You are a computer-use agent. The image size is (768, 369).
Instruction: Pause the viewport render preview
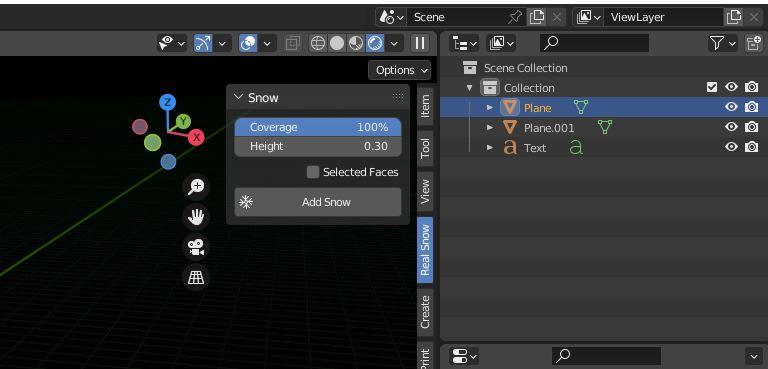coord(420,44)
